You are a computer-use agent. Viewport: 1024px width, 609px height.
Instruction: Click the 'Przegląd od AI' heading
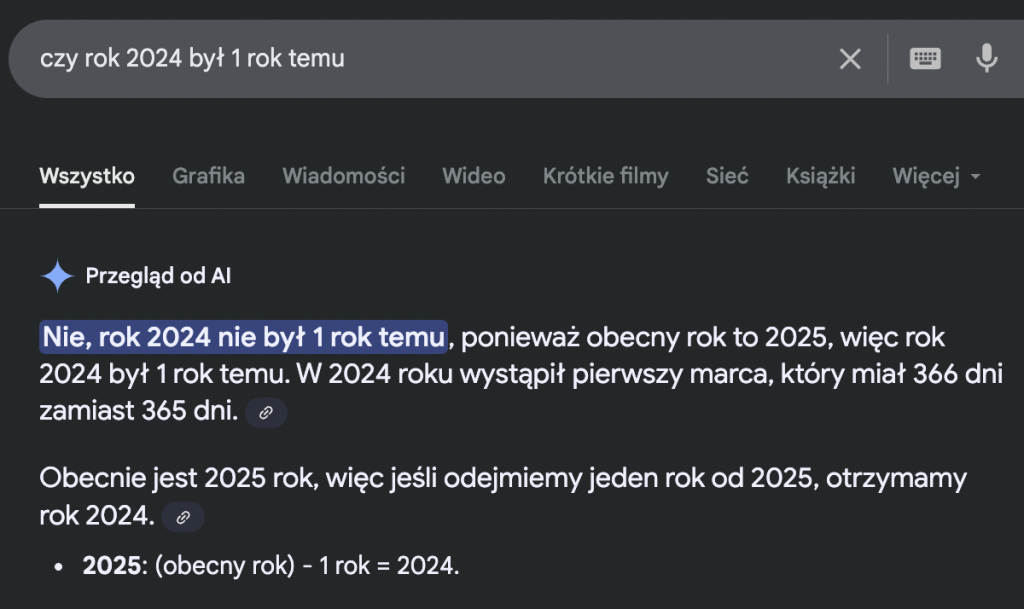point(158,276)
